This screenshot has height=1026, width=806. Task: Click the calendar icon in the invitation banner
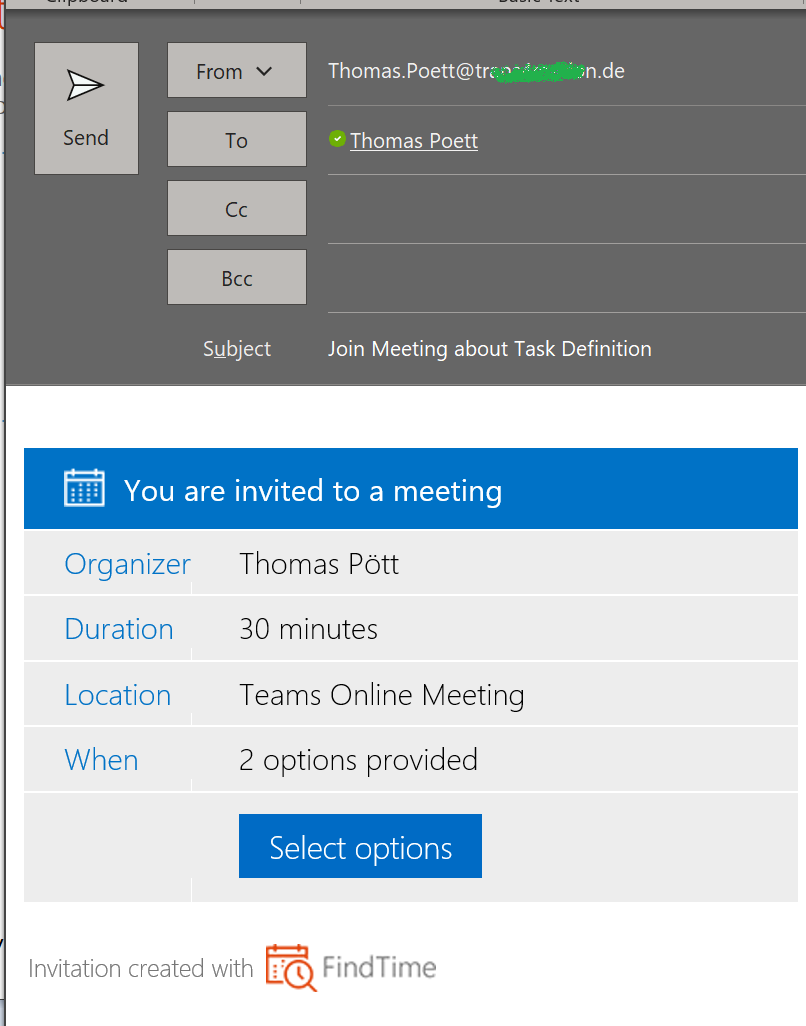click(x=85, y=488)
